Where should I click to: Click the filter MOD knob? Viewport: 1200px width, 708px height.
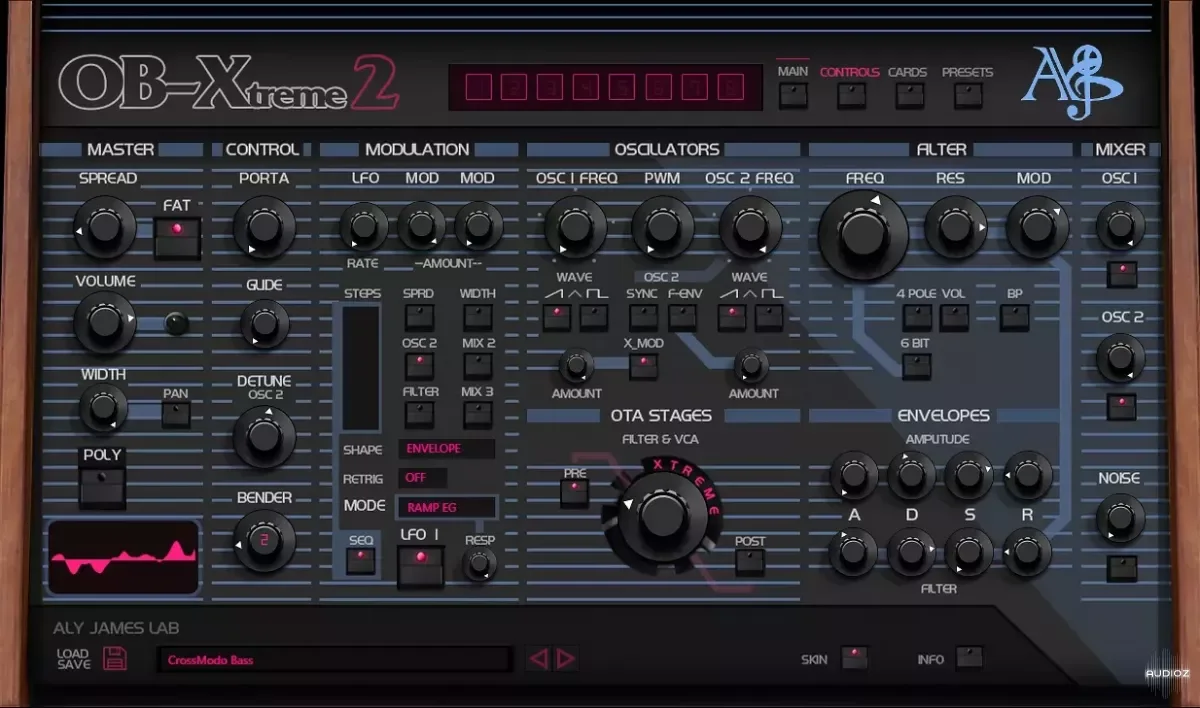click(x=1037, y=227)
